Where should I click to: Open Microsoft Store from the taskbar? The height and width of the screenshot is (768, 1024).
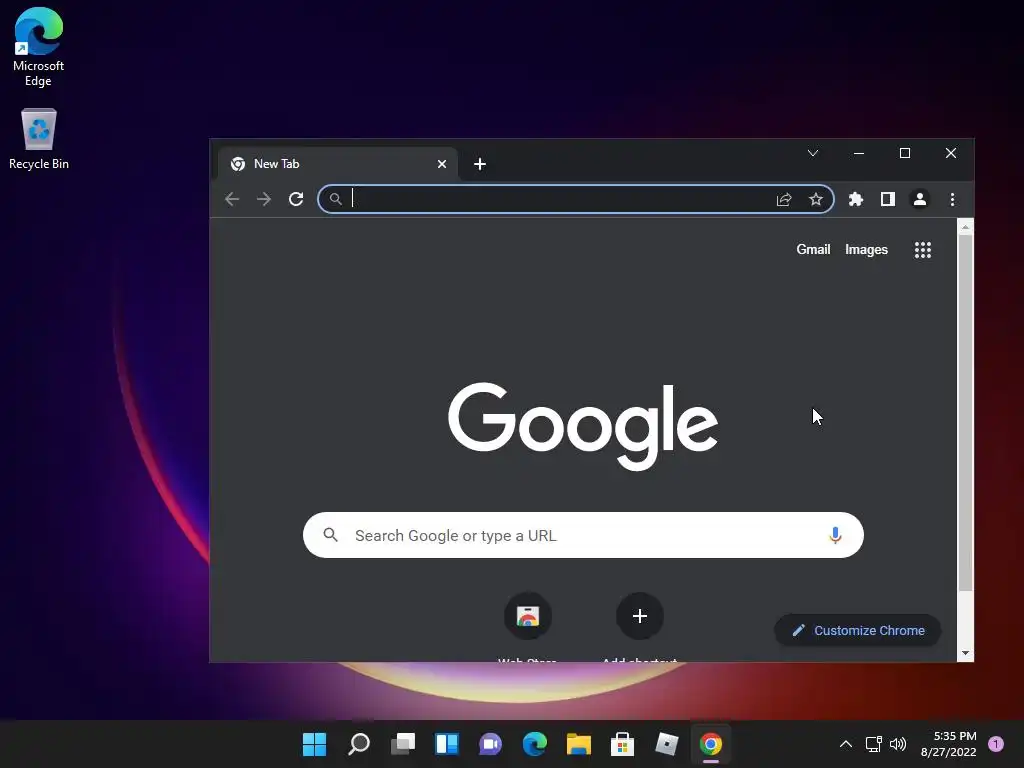tap(622, 744)
